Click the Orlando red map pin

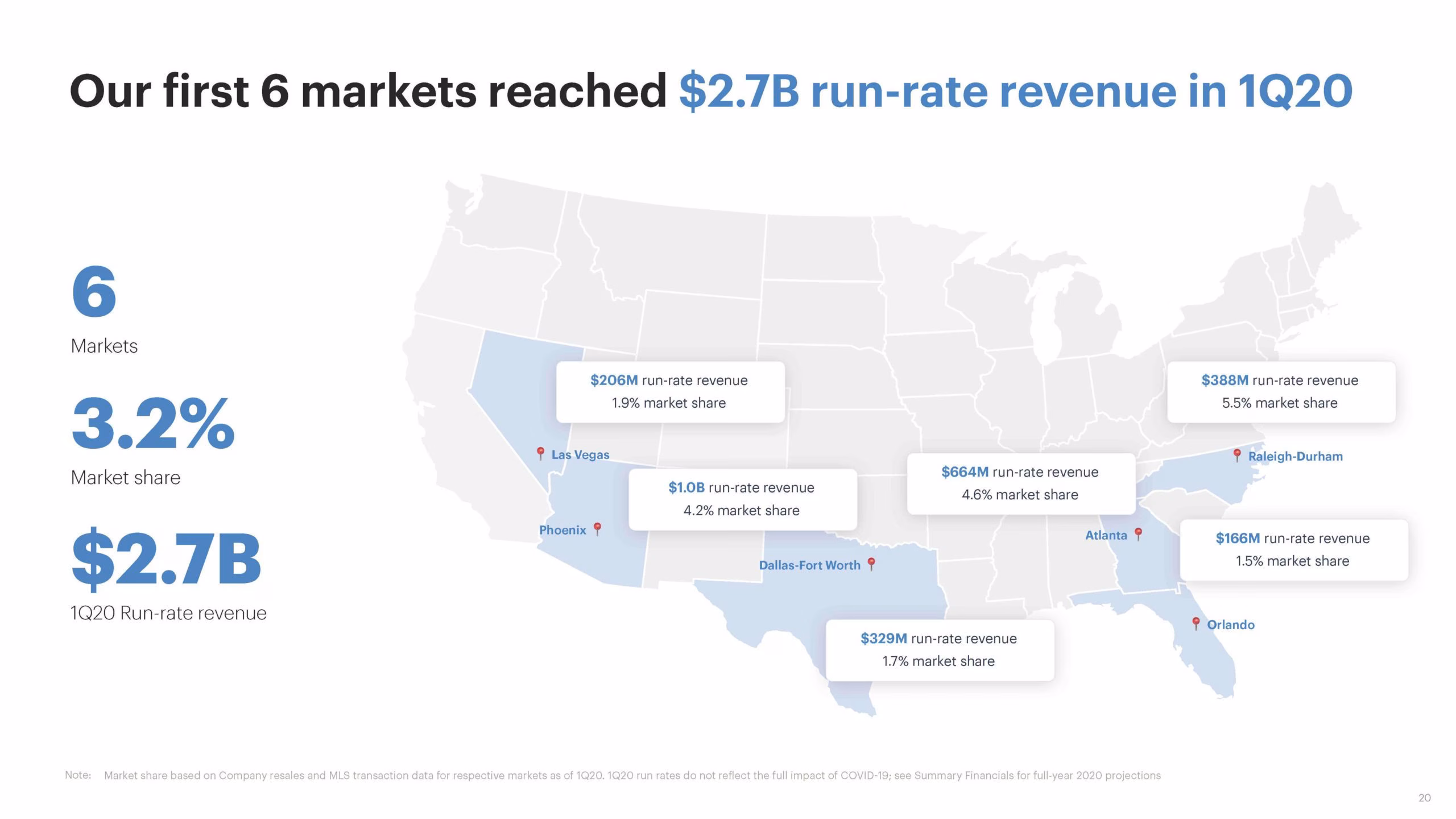click(x=1196, y=623)
